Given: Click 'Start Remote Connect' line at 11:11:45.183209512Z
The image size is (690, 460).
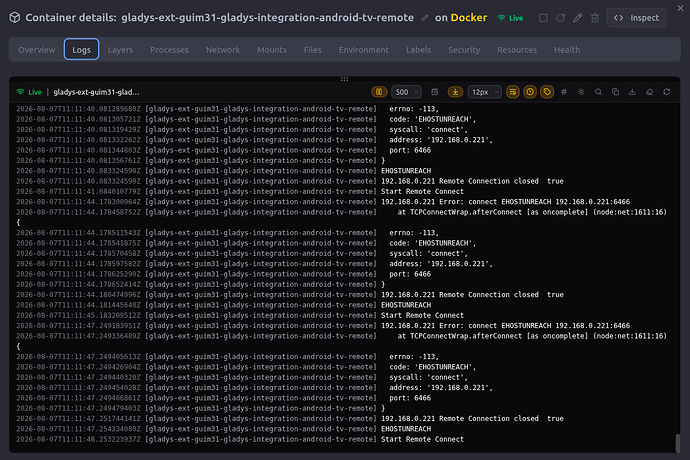Looking at the screenshot, I should point(240,315).
